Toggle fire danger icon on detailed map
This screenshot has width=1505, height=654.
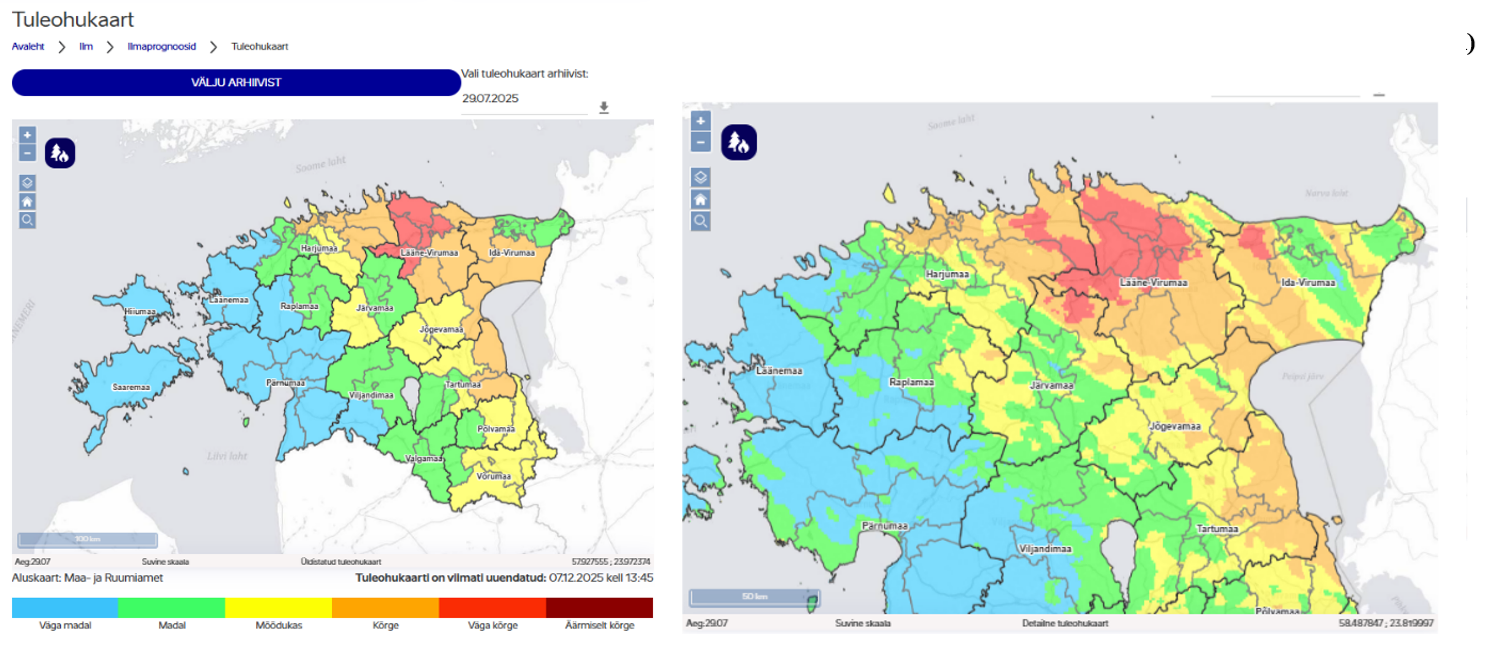point(739,142)
